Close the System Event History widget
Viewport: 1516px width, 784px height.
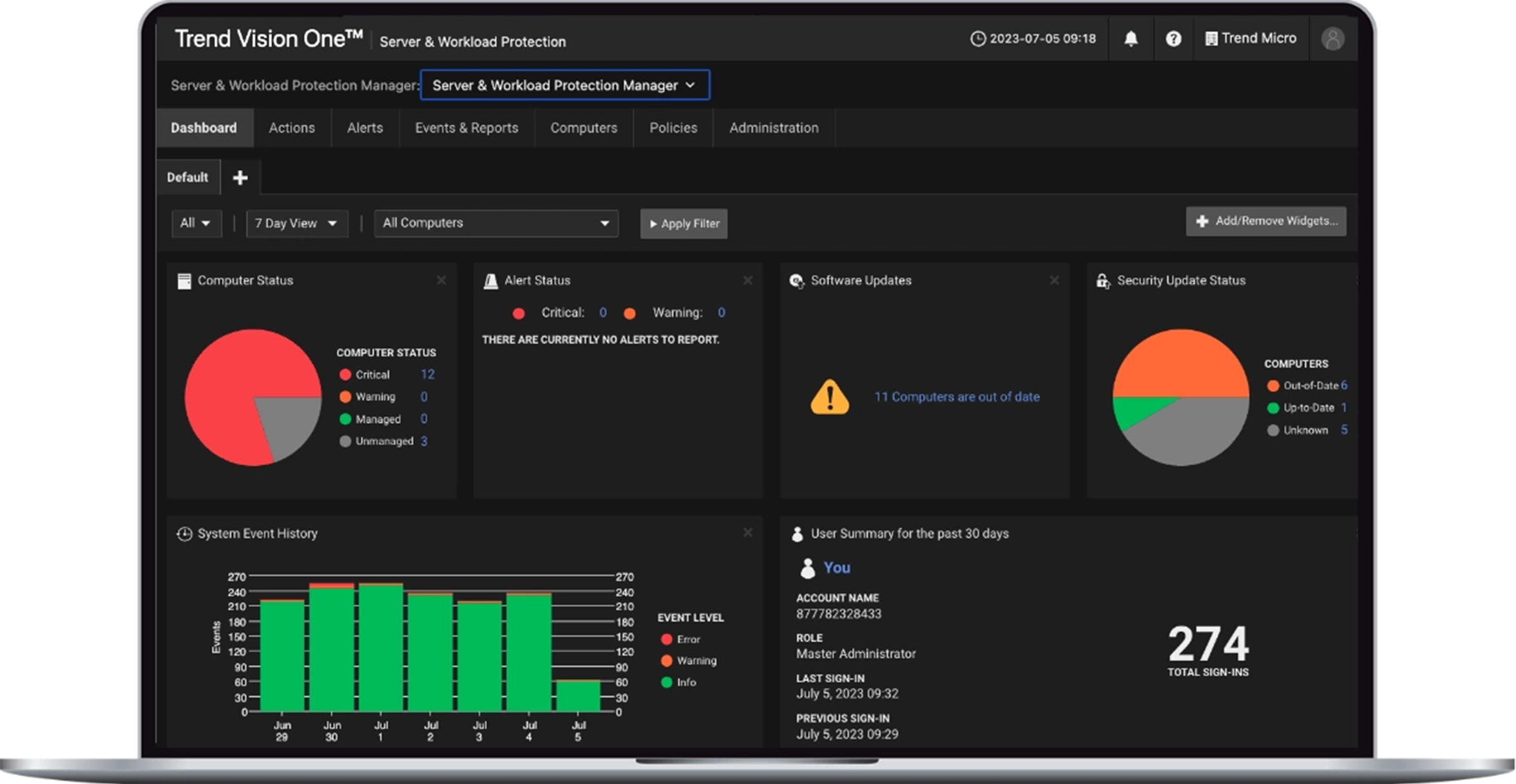[x=747, y=533]
